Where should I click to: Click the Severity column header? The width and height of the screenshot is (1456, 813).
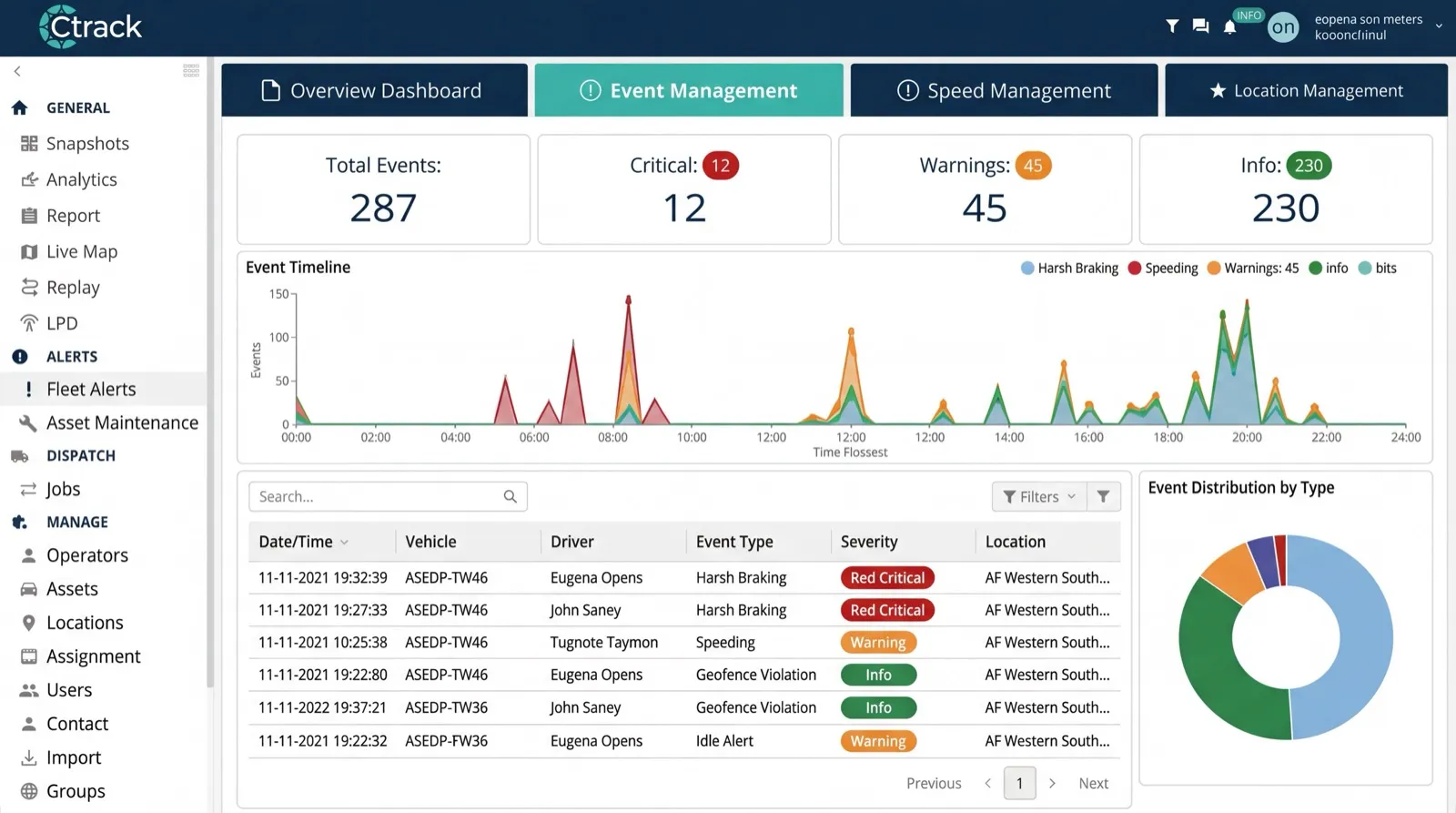(x=869, y=542)
